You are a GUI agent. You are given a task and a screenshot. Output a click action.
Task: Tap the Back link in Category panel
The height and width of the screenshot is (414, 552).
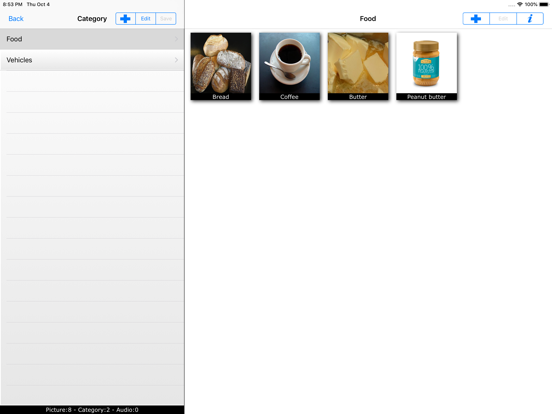(x=16, y=19)
